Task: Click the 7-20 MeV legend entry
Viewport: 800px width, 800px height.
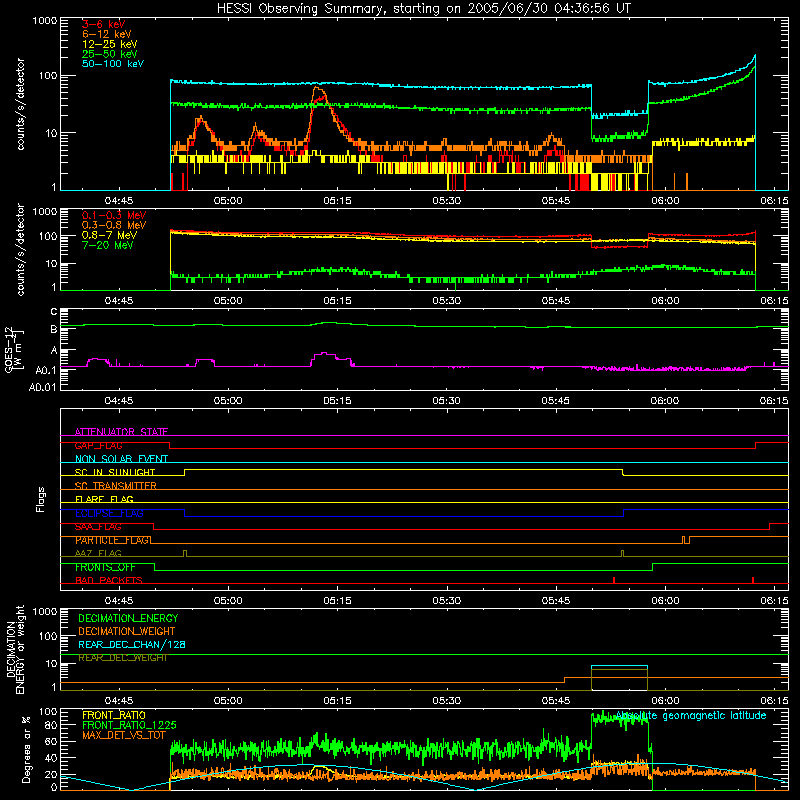Action: point(108,245)
